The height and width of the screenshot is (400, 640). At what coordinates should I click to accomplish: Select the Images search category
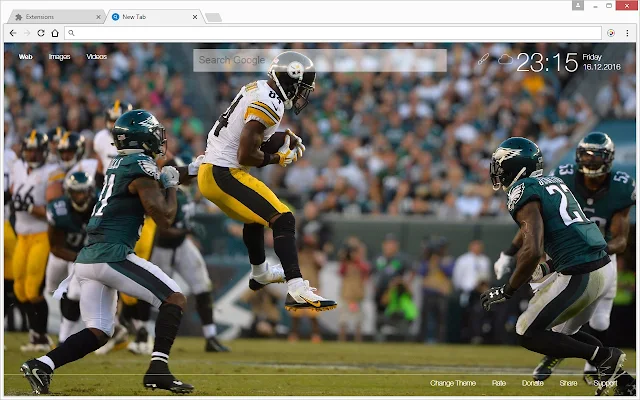click(x=60, y=57)
